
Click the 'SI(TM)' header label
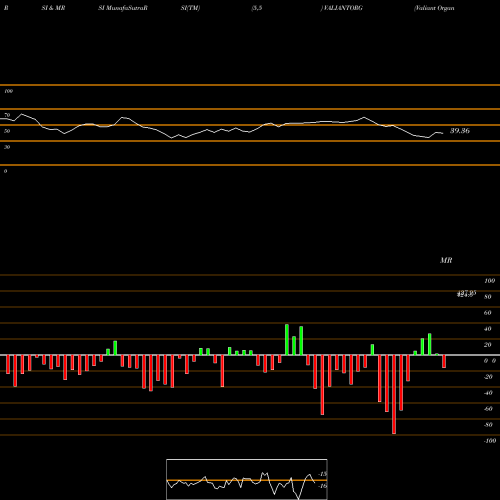190,8
